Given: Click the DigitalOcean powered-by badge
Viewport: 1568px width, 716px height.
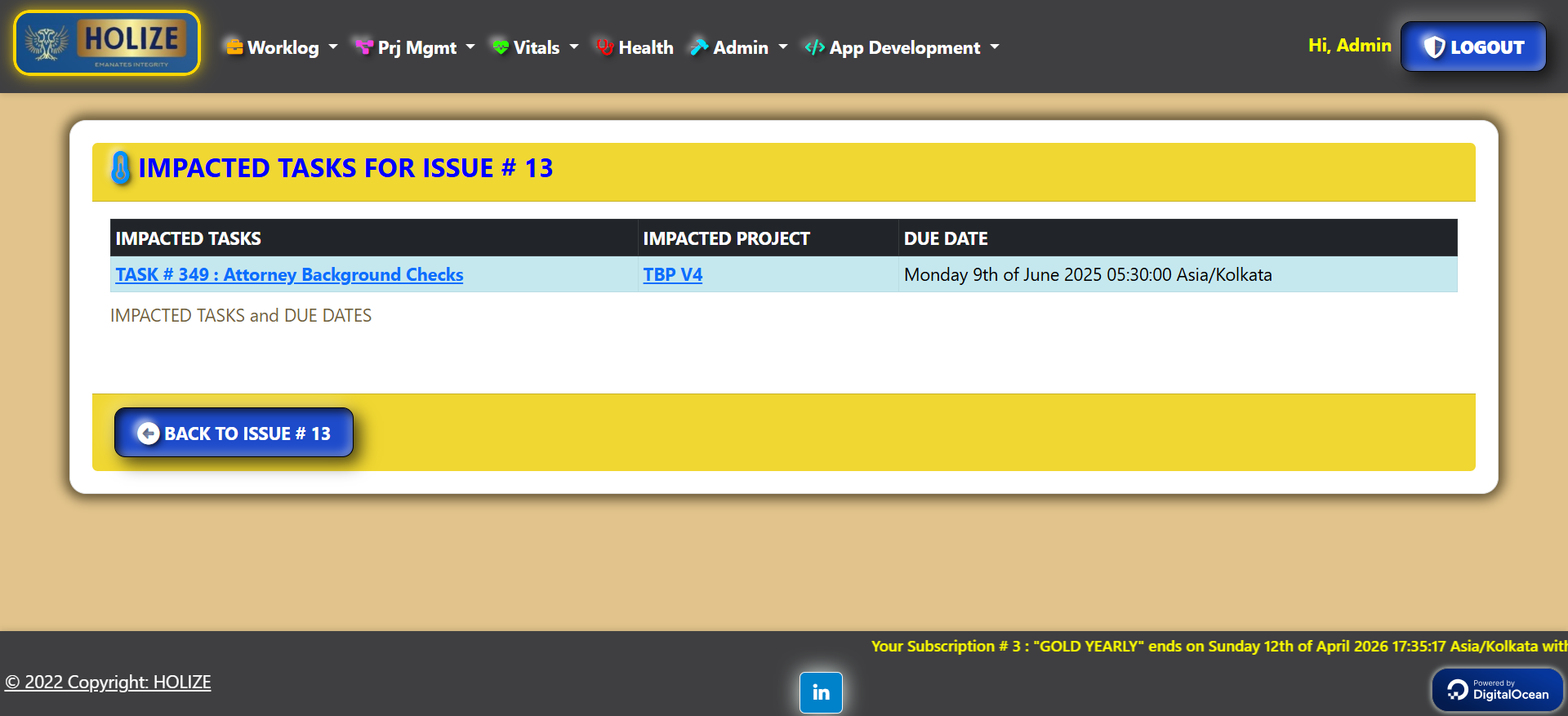Looking at the screenshot, I should (x=1497, y=690).
